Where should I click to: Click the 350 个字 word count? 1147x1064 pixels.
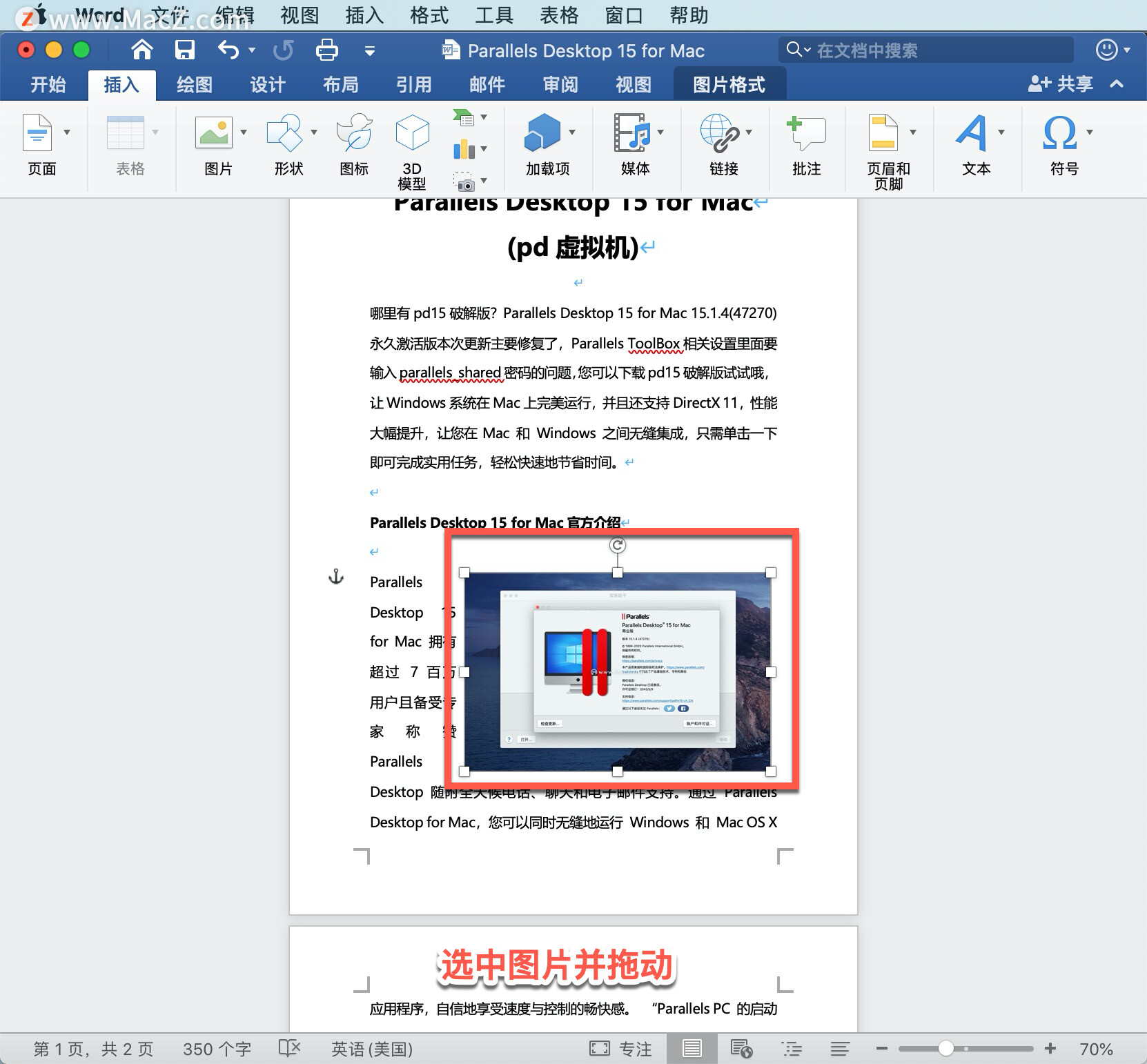point(217,1049)
